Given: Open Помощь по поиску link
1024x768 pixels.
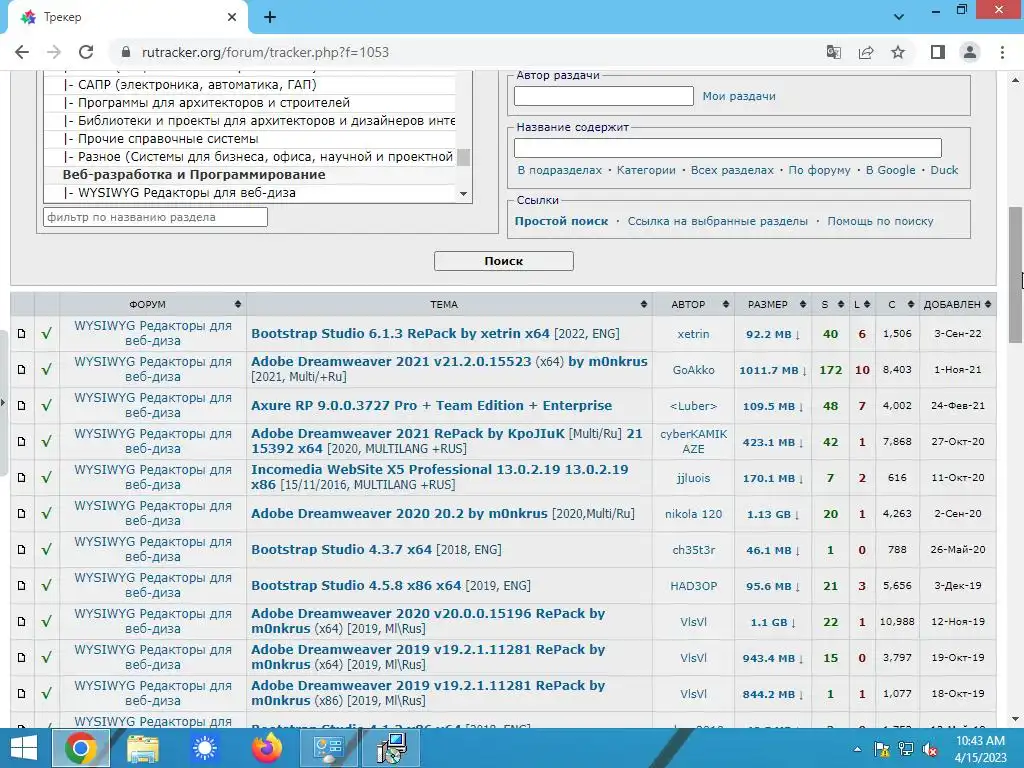Looking at the screenshot, I should (880, 221).
